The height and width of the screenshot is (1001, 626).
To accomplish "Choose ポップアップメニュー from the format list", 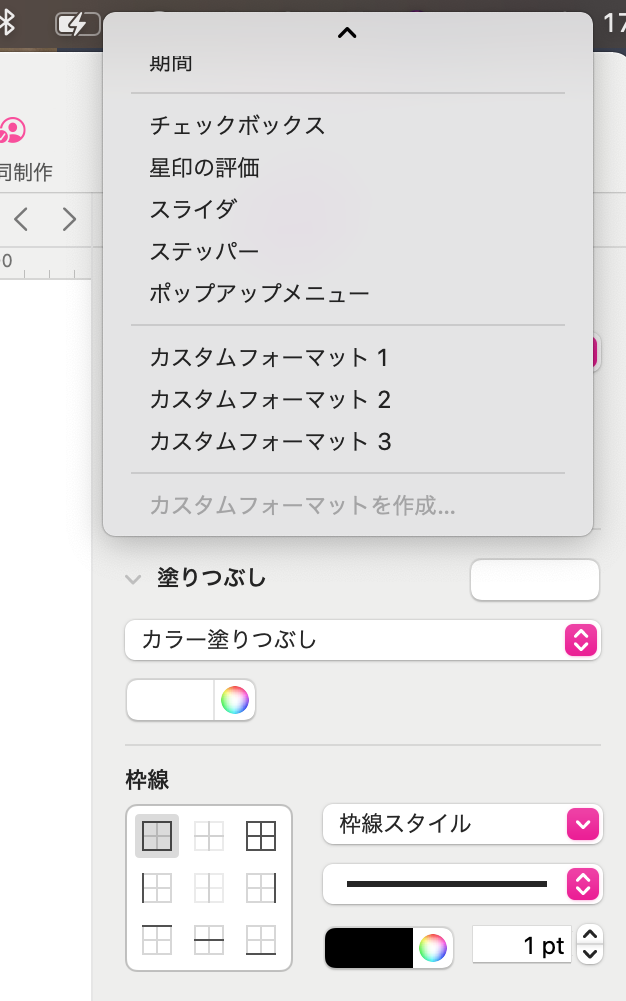I will click(260, 294).
